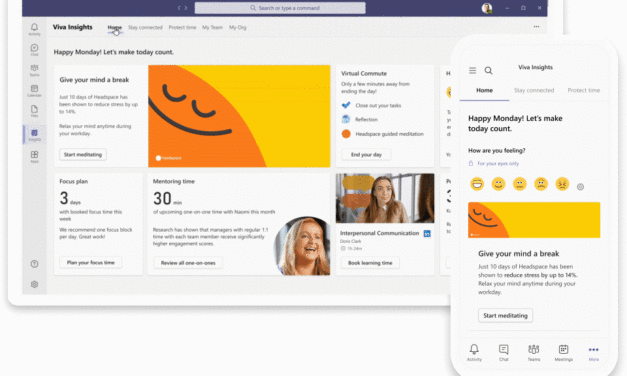Tap More in mobile bottom bar
This screenshot has width=627, height=376.
tap(593, 353)
